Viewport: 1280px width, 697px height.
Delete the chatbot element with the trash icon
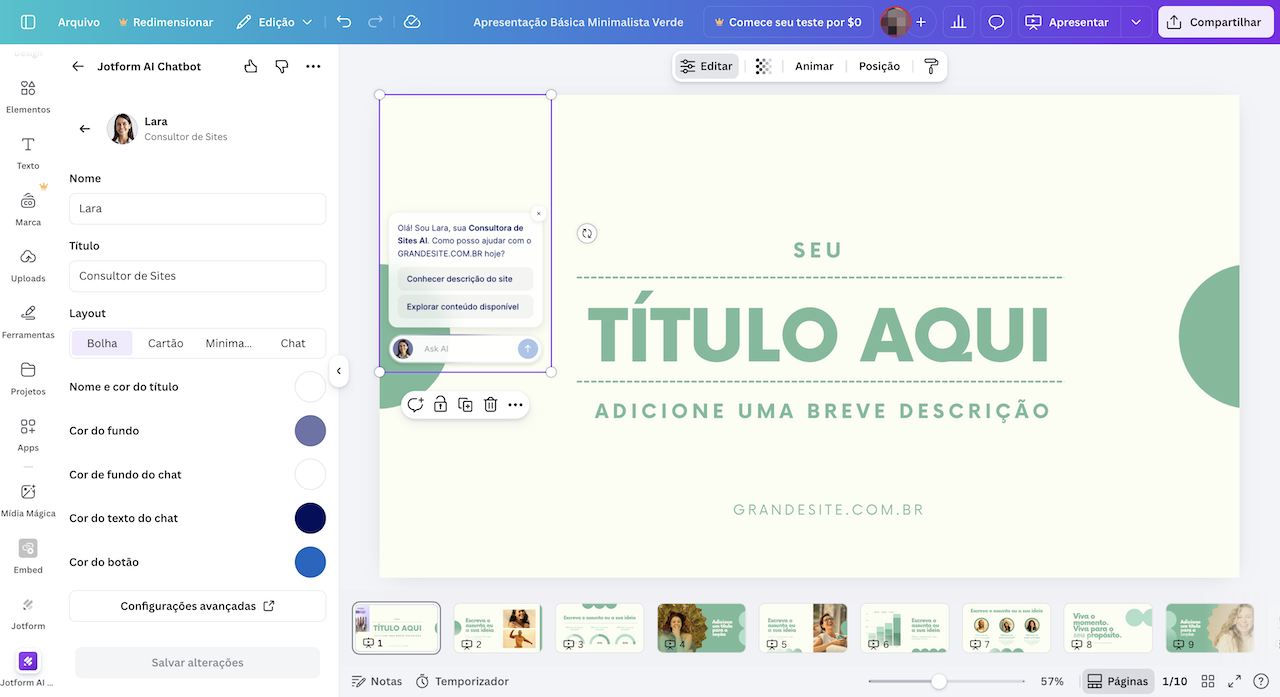click(490, 404)
